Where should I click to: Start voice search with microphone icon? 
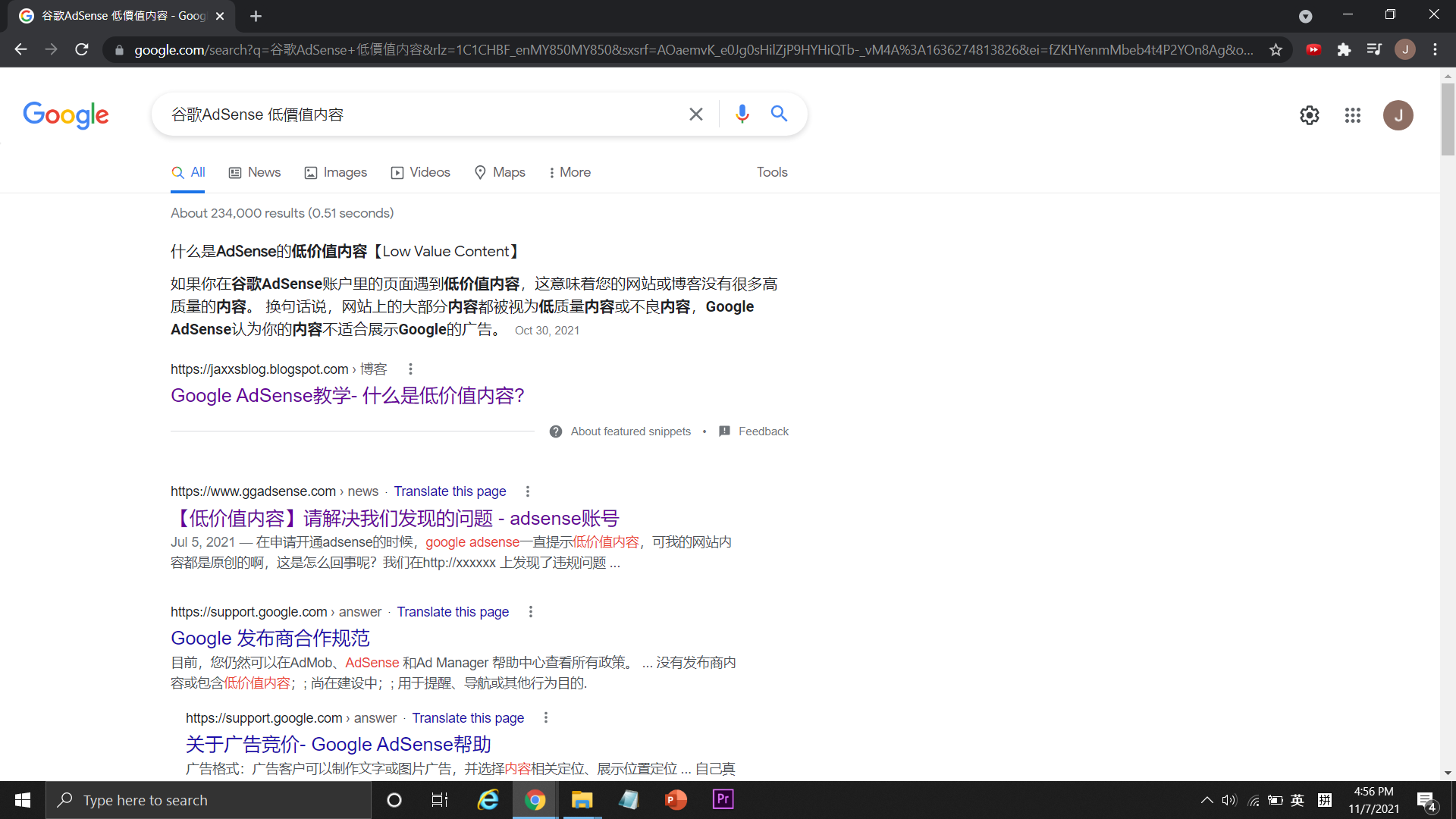(x=742, y=114)
